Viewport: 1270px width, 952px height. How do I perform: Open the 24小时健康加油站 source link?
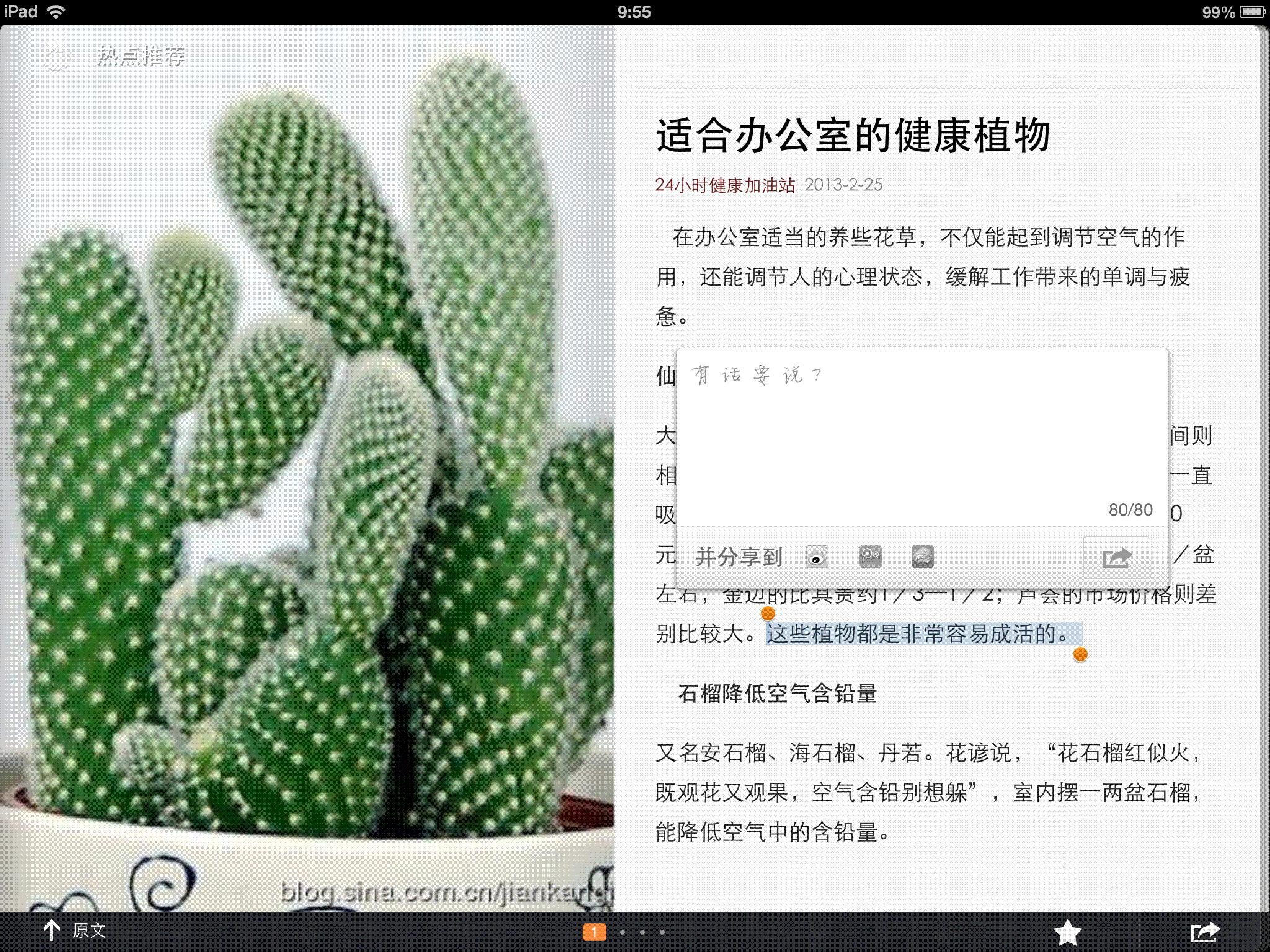tap(725, 185)
